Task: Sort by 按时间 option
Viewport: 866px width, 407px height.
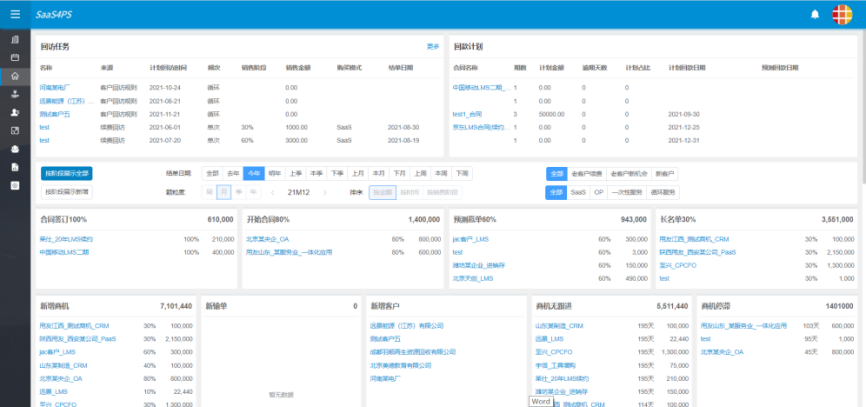Action: pyautogui.click(x=409, y=192)
